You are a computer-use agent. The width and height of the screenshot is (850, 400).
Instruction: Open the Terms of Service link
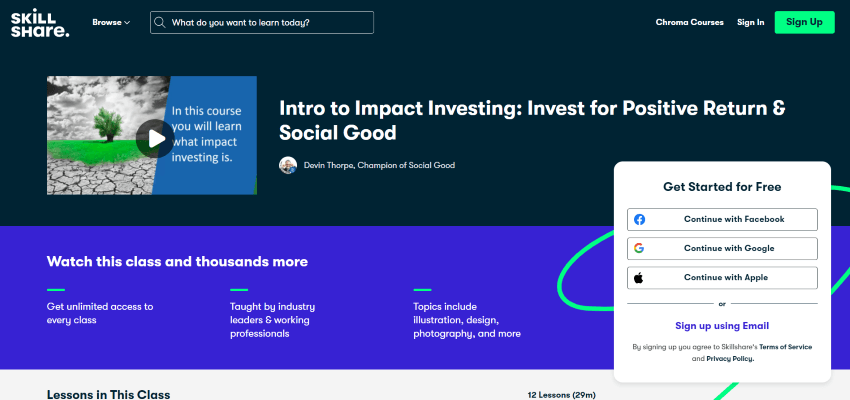click(785, 347)
